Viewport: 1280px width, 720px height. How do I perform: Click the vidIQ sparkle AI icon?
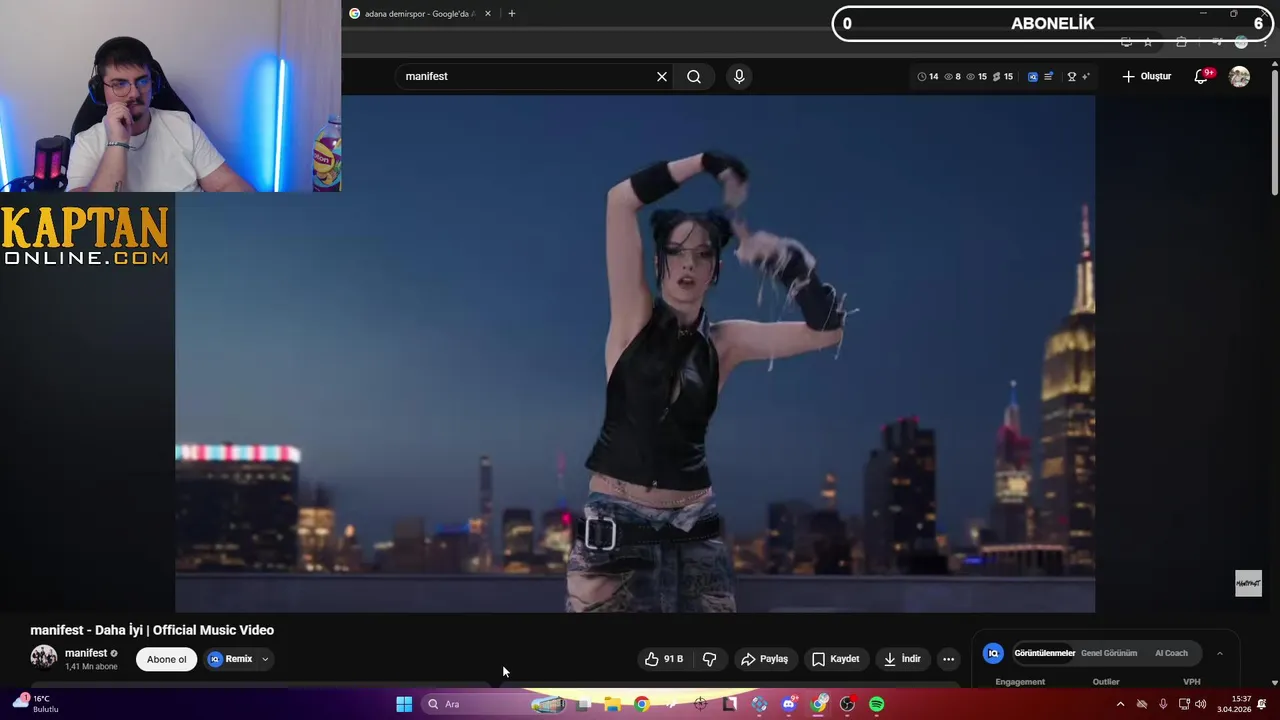pyautogui.click(x=1085, y=77)
